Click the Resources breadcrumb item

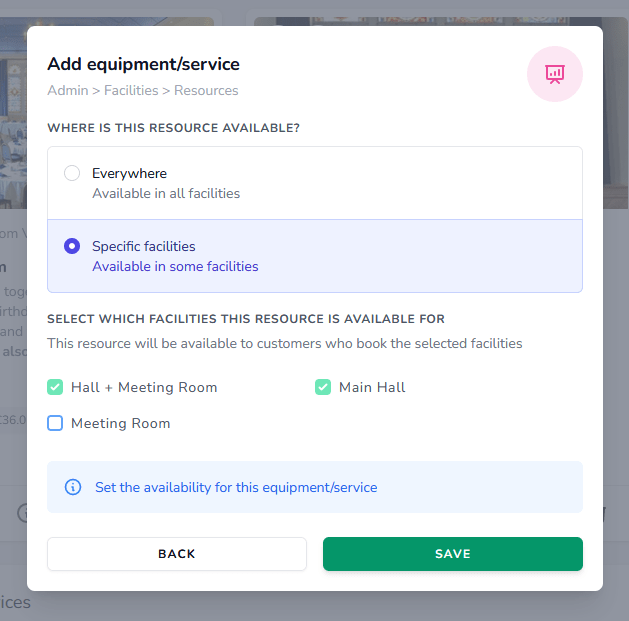click(206, 90)
